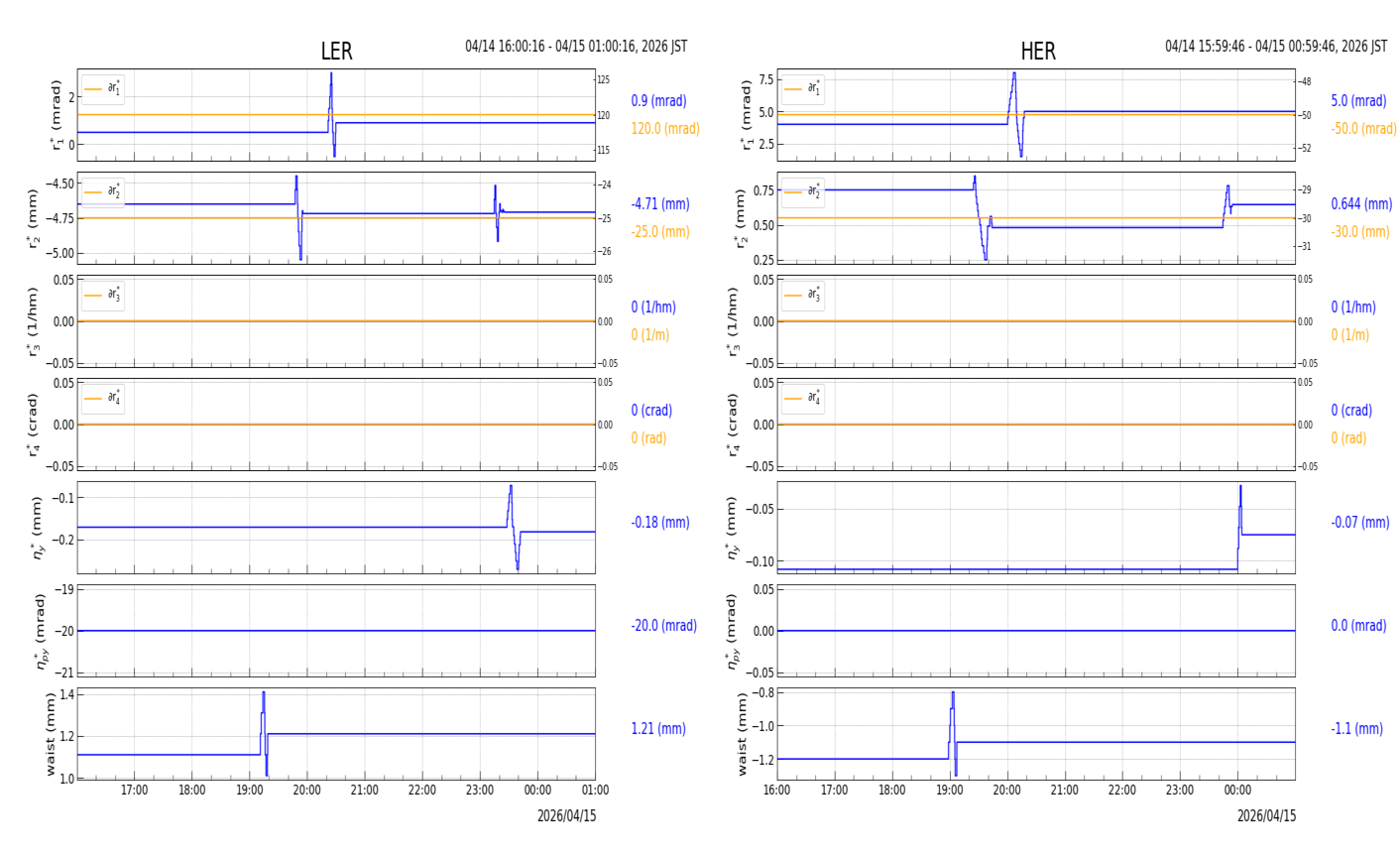
Task: Click the HER waist value -1.1 (mm)
Action: 1356,729
